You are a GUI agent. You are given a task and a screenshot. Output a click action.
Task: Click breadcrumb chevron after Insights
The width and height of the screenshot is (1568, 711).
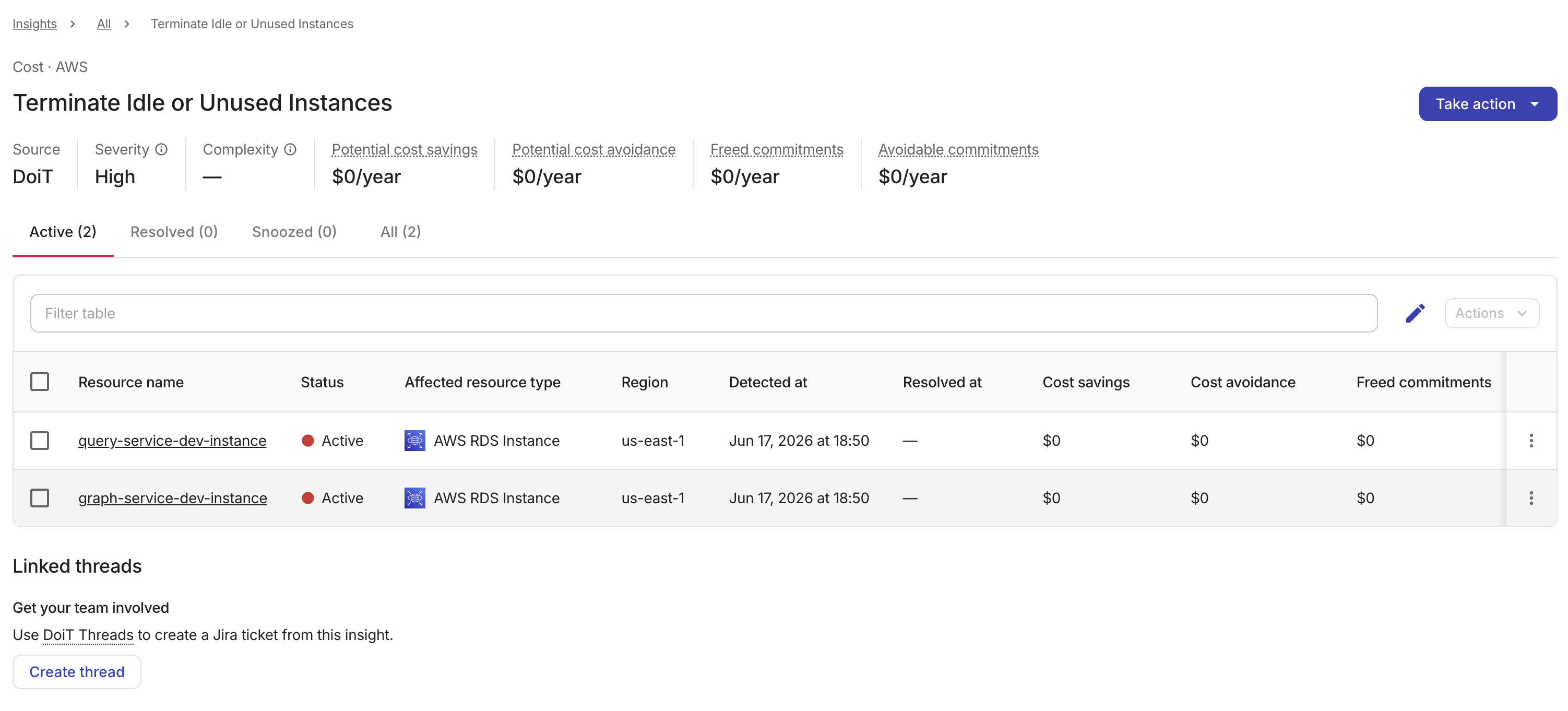click(x=73, y=23)
